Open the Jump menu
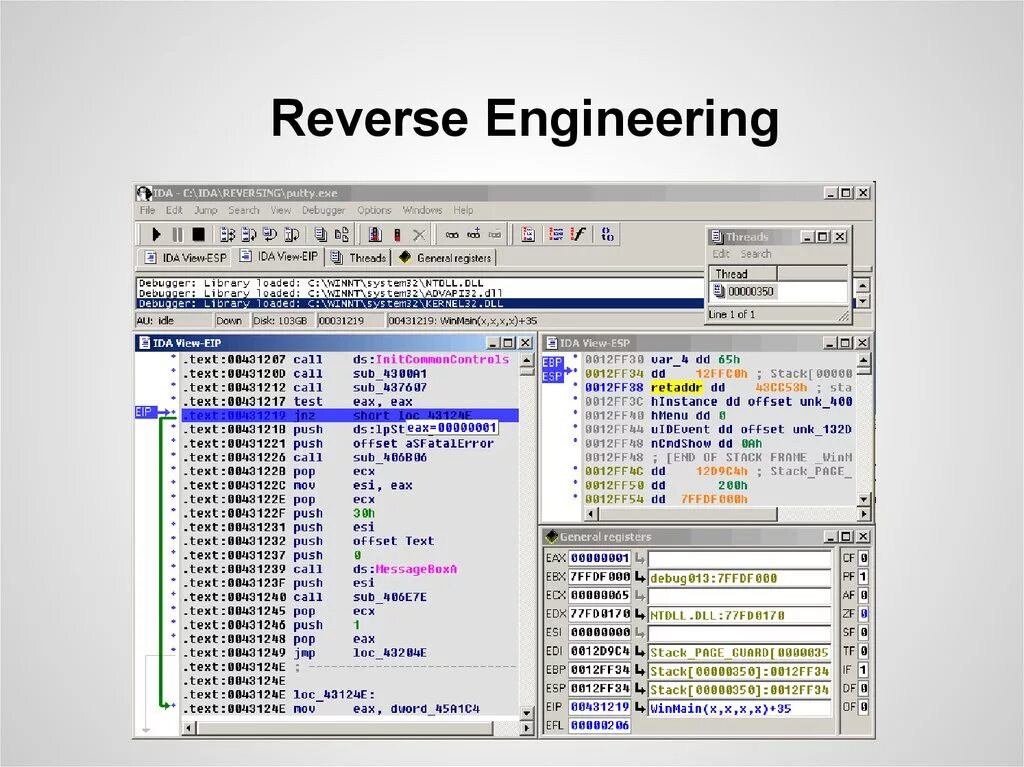The image size is (1024, 767). [206, 210]
